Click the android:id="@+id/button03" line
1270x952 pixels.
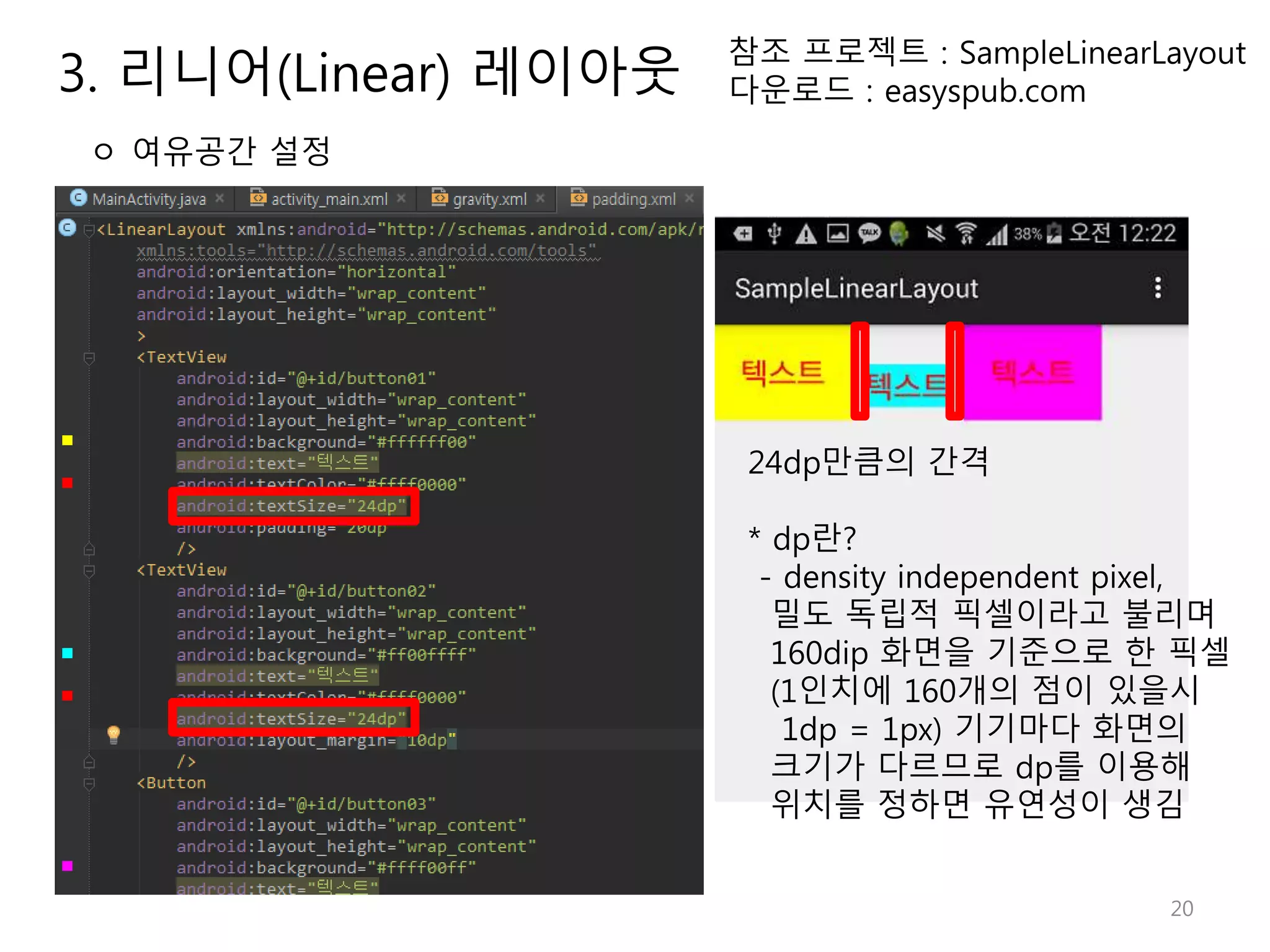tap(306, 804)
